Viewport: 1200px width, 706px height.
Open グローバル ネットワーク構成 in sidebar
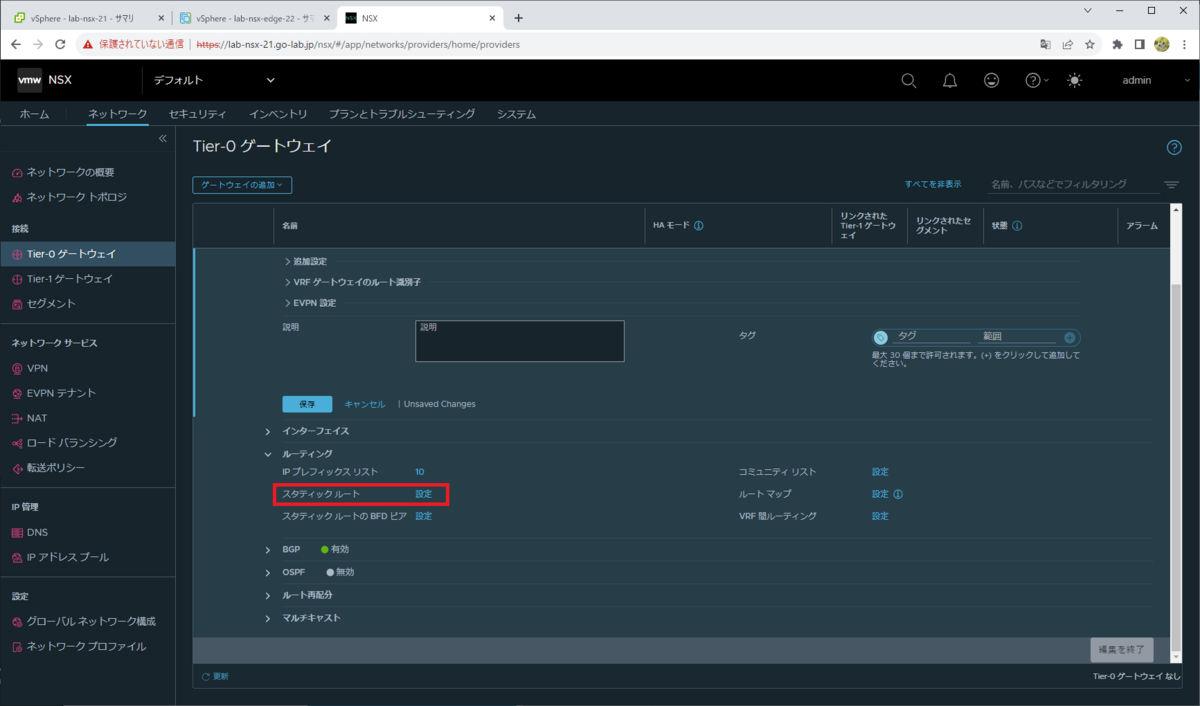tap(90, 621)
